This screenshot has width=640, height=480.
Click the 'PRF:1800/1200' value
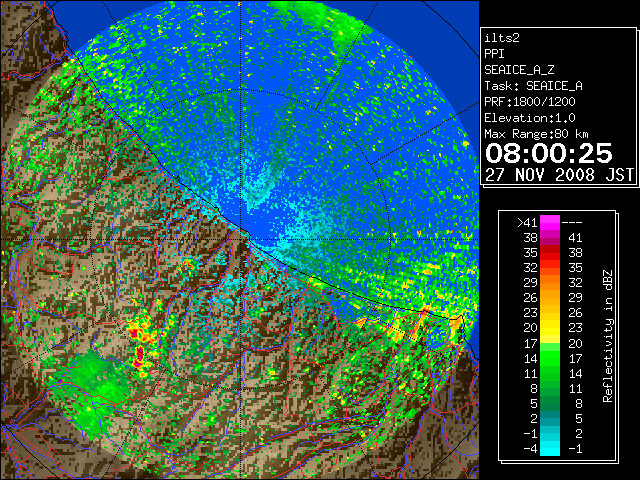click(x=530, y=102)
